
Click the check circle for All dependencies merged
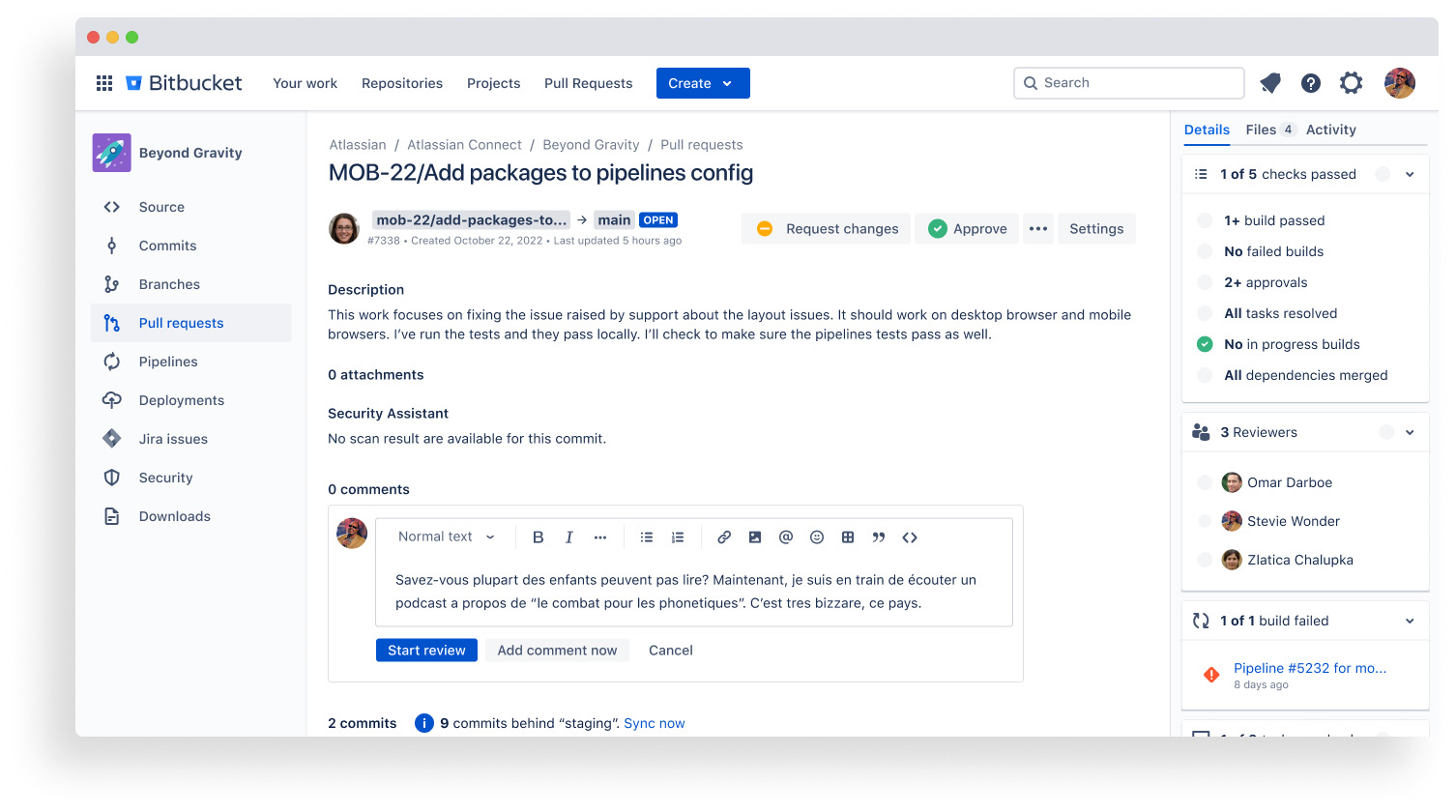point(1205,375)
